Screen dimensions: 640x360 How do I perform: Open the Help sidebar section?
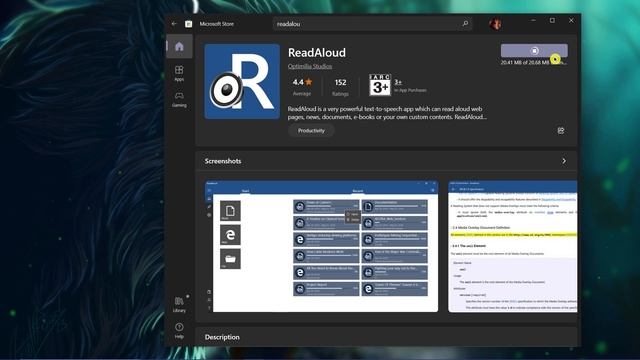[179, 331]
